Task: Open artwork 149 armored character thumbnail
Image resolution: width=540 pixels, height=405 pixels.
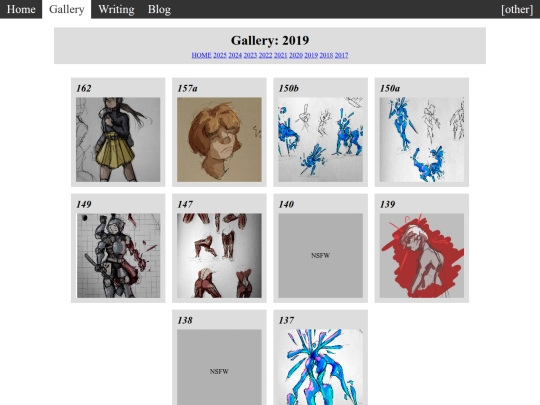Action: click(x=118, y=256)
